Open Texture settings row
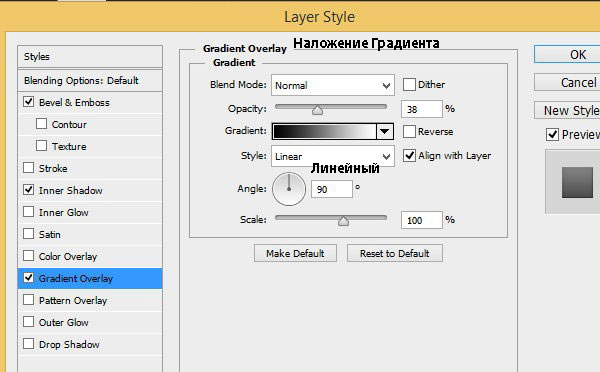Viewport: 600px width, 372px height. click(90, 146)
